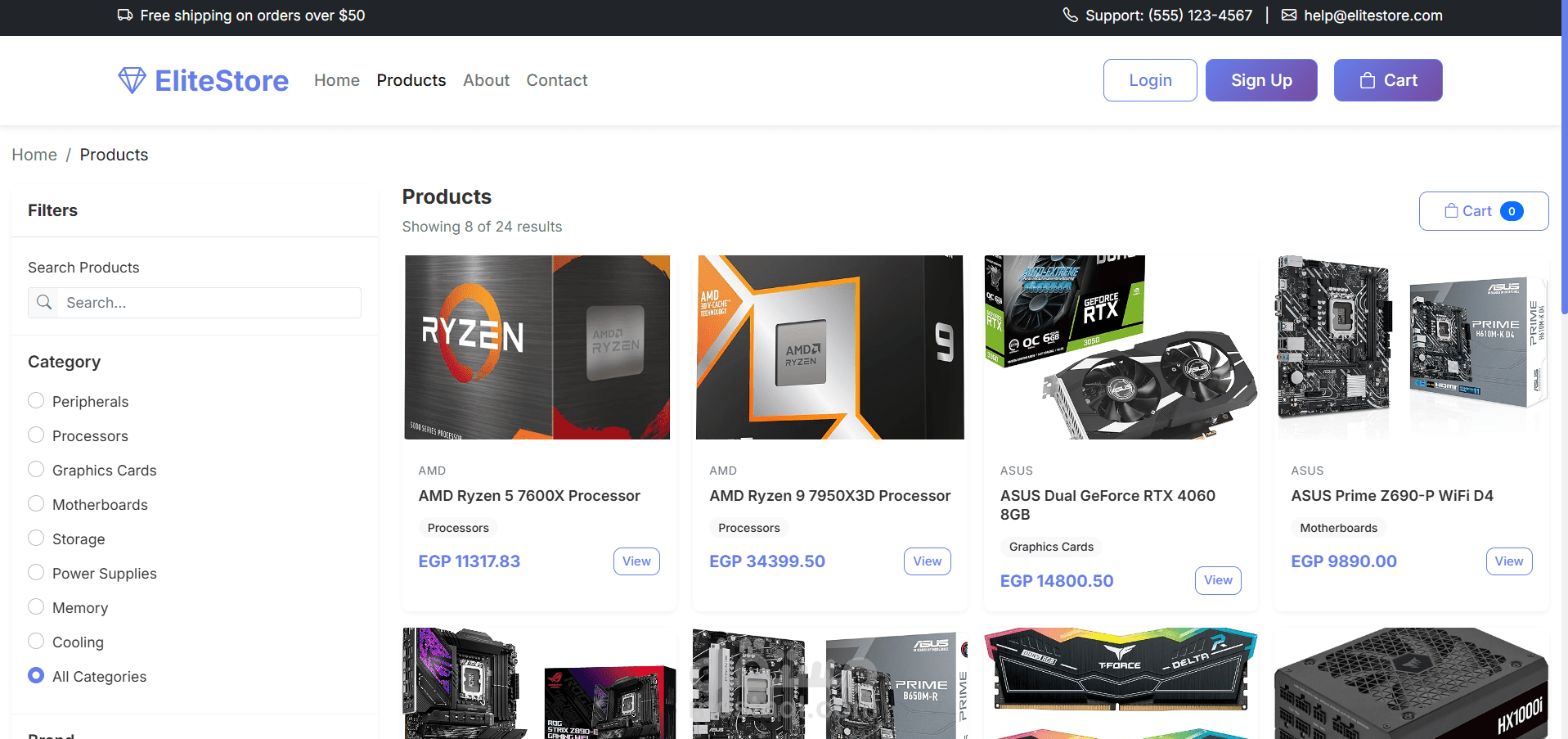Click the AMD Ryzen 5 7600X Processor title
This screenshot has width=1568, height=739.
529,496
